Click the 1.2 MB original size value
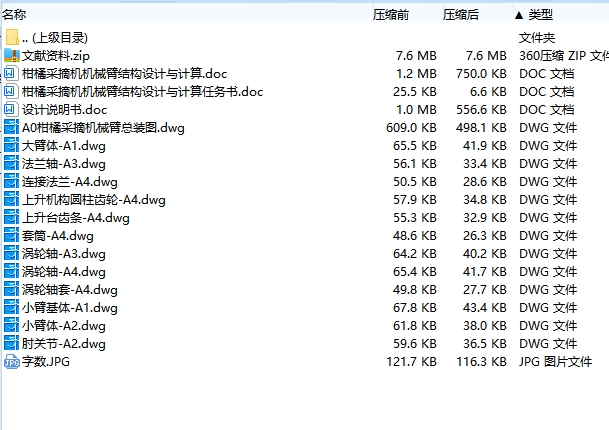The image size is (609, 430). pyautogui.click(x=416, y=73)
